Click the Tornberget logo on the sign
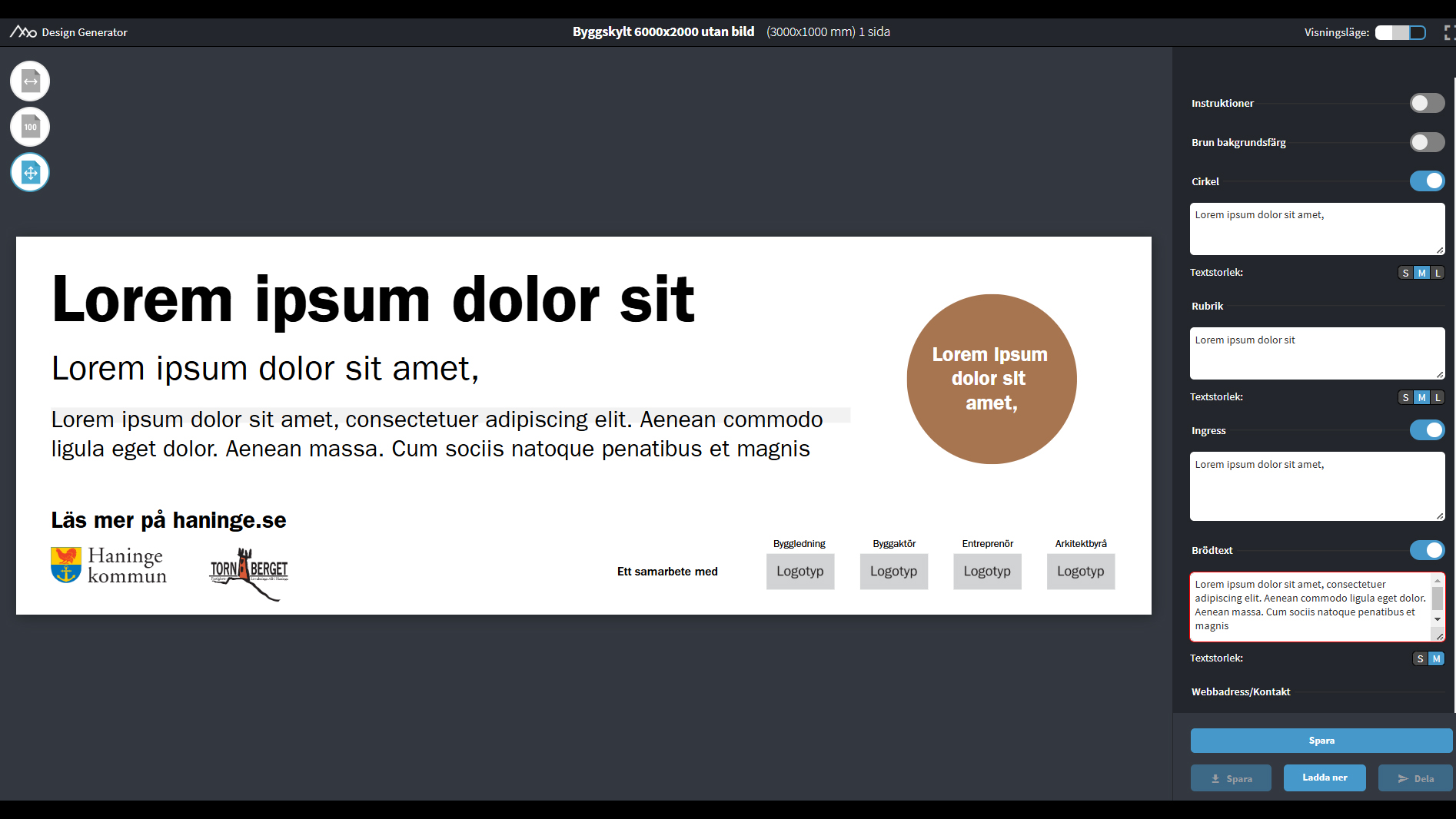Image resolution: width=1456 pixels, height=819 pixels. [x=248, y=572]
